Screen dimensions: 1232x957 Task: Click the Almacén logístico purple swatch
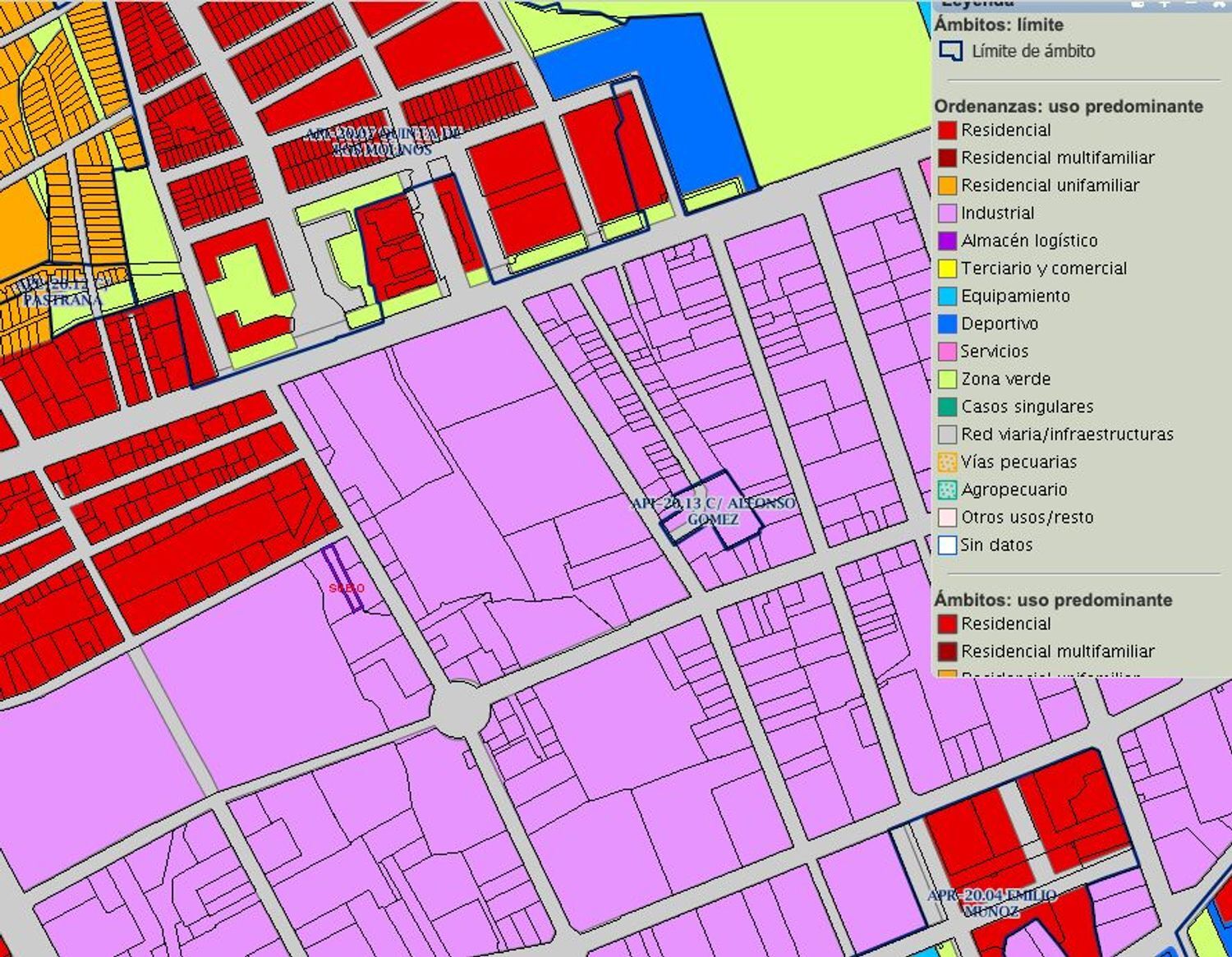[947, 242]
